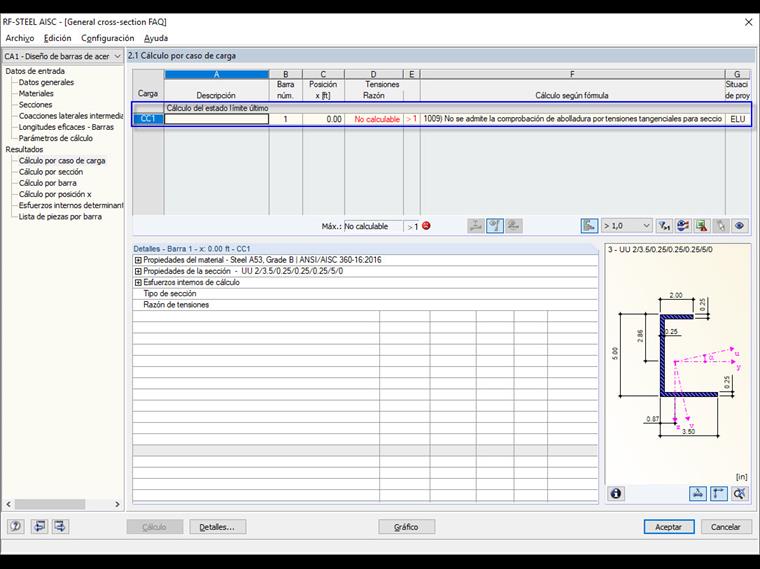Click navigator scrollbar left arrow
Viewport: 760px width, 569px height.
tap(8, 505)
